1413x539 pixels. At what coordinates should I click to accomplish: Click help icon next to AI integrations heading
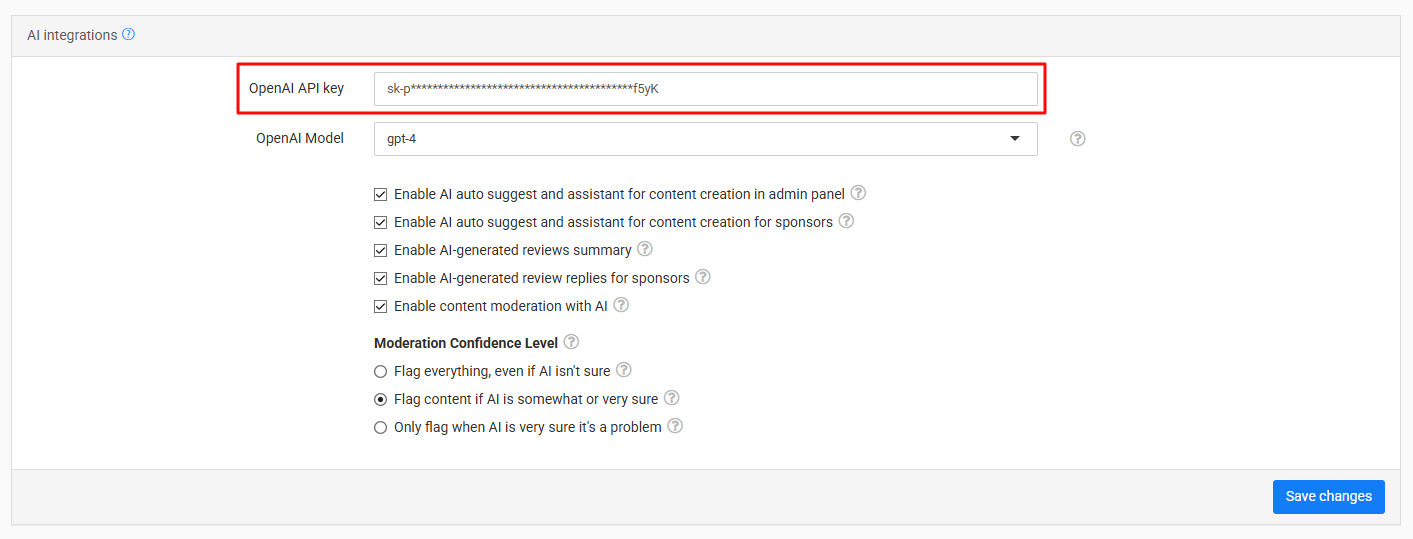128,34
